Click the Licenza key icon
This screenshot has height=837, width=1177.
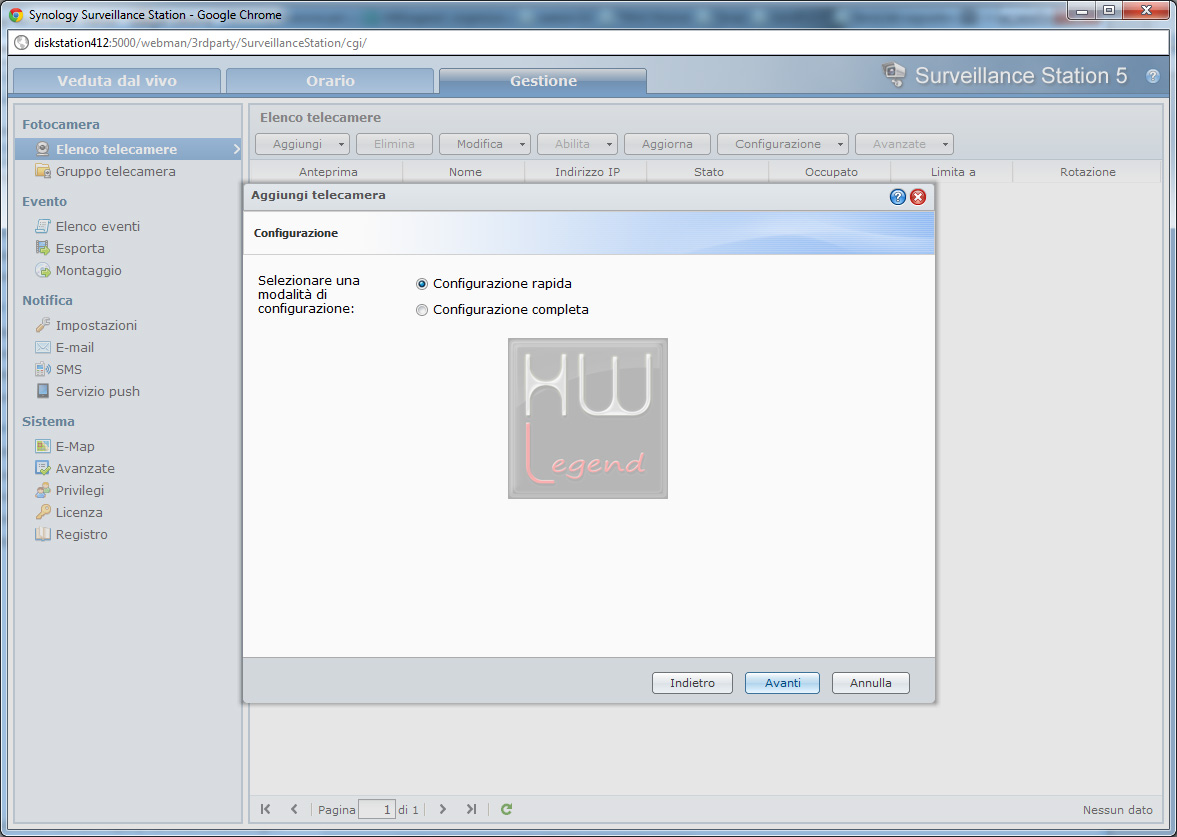pos(43,512)
